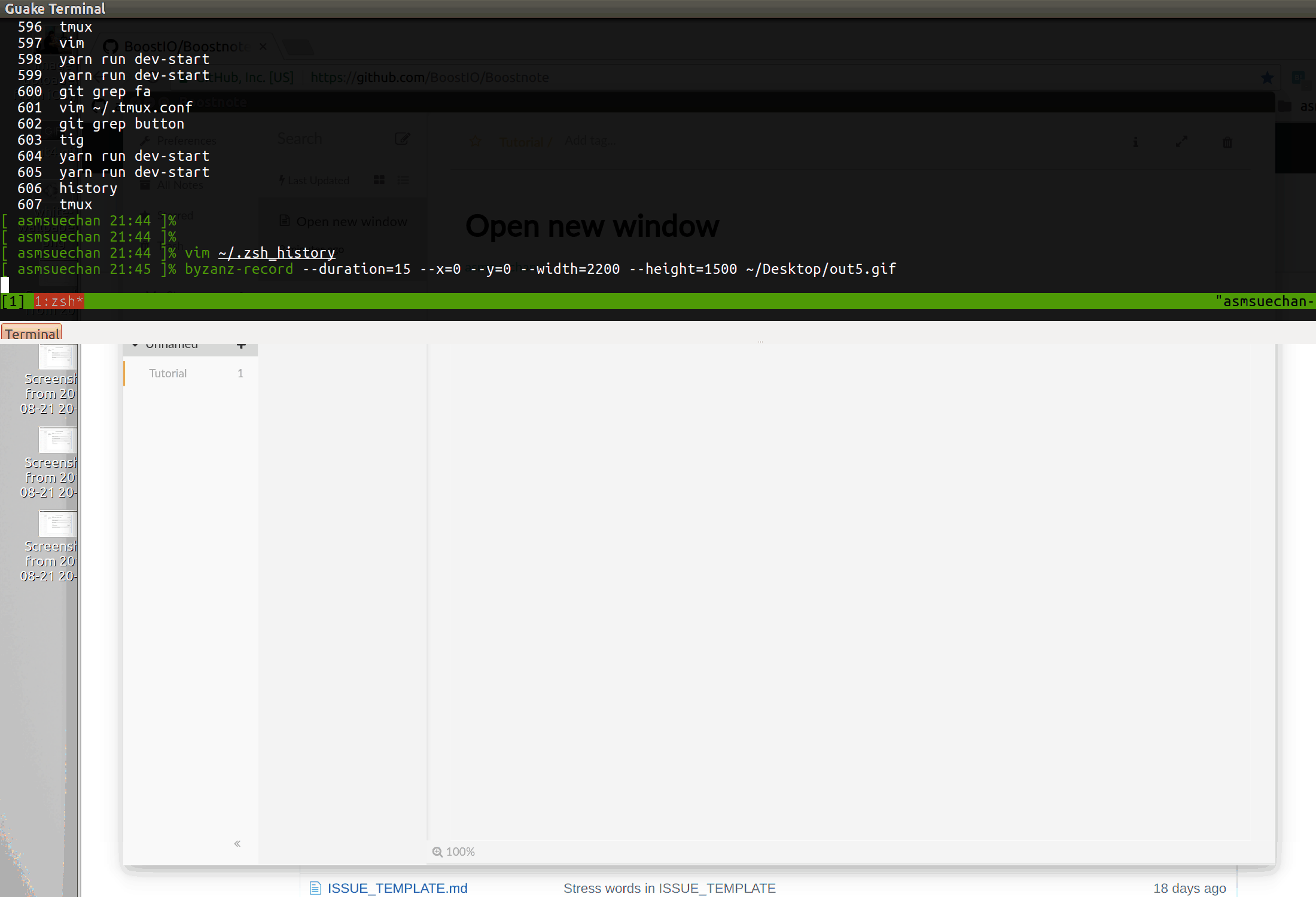Collapse the Unnamed storage folder
Image resolution: width=1316 pixels, height=897 pixels.
pos(136,344)
